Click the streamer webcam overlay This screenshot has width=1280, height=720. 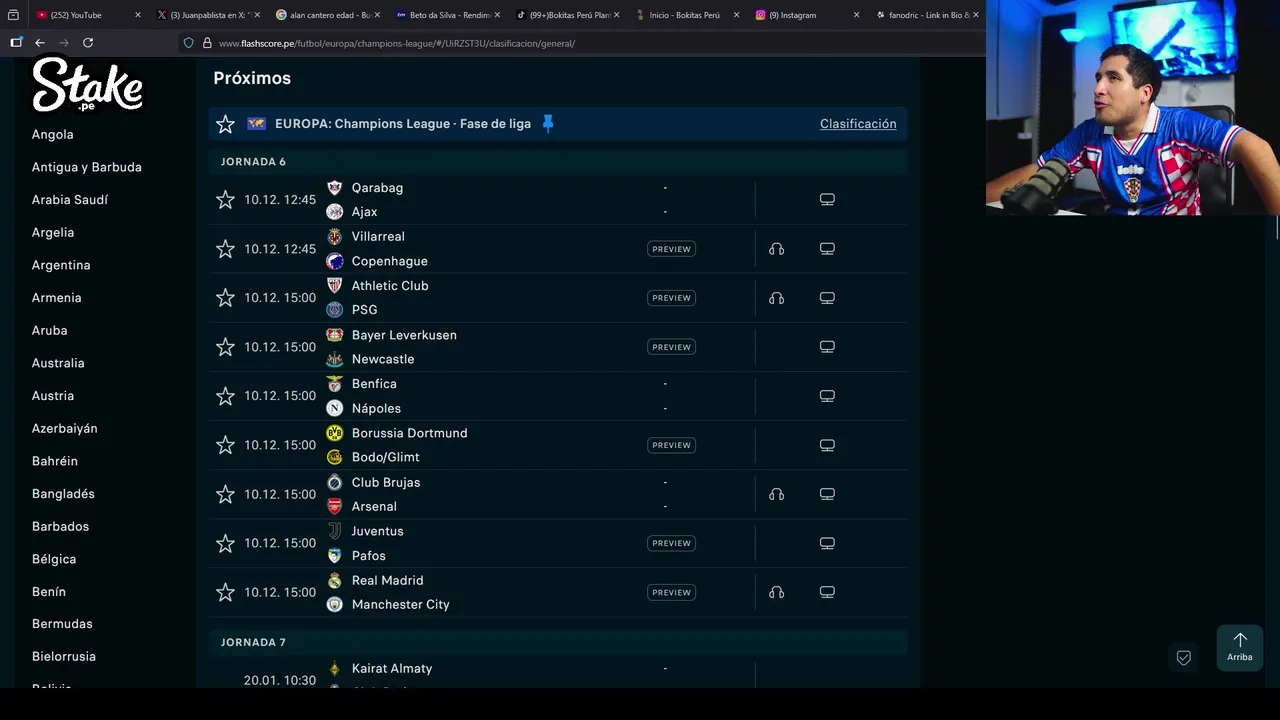1133,107
